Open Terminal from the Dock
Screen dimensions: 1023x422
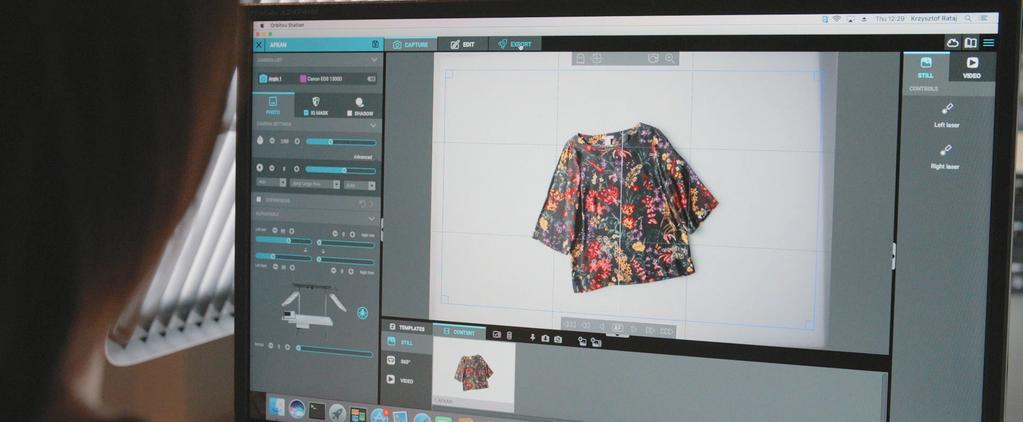[317, 411]
